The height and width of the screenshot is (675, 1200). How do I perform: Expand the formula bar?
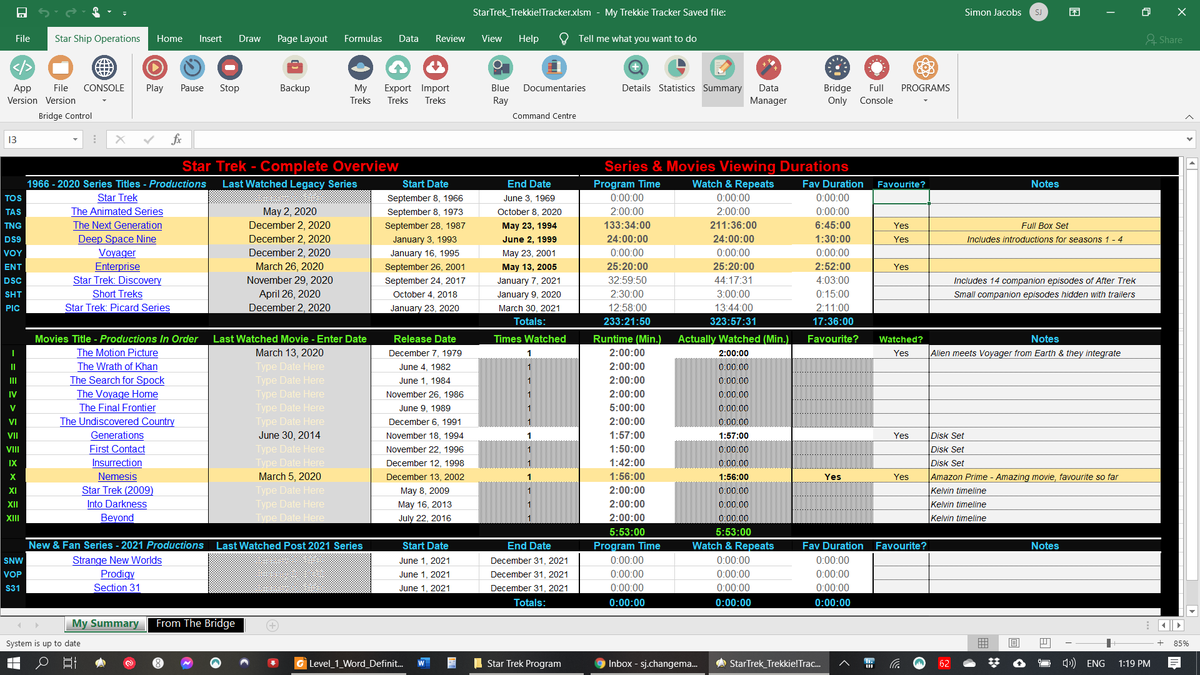[1190, 140]
